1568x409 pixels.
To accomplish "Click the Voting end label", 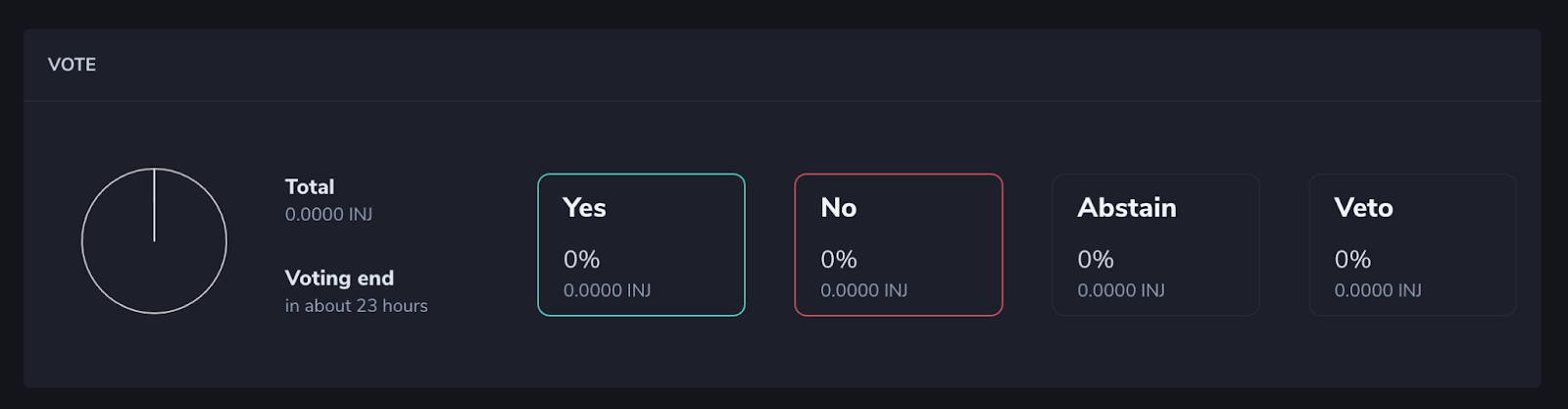I will click(339, 278).
